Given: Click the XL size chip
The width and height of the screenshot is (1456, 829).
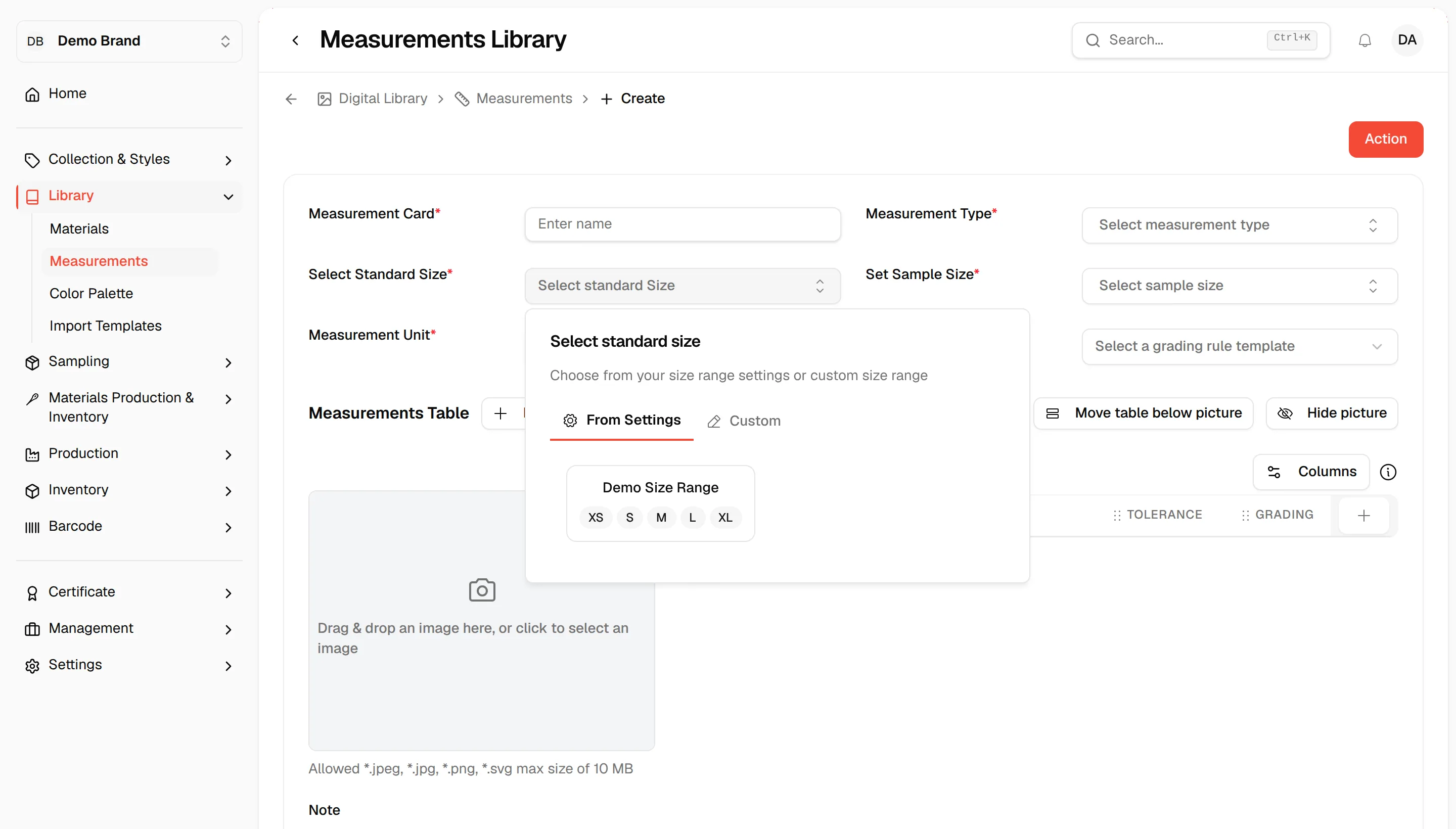Looking at the screenshot, I should 725,518.
